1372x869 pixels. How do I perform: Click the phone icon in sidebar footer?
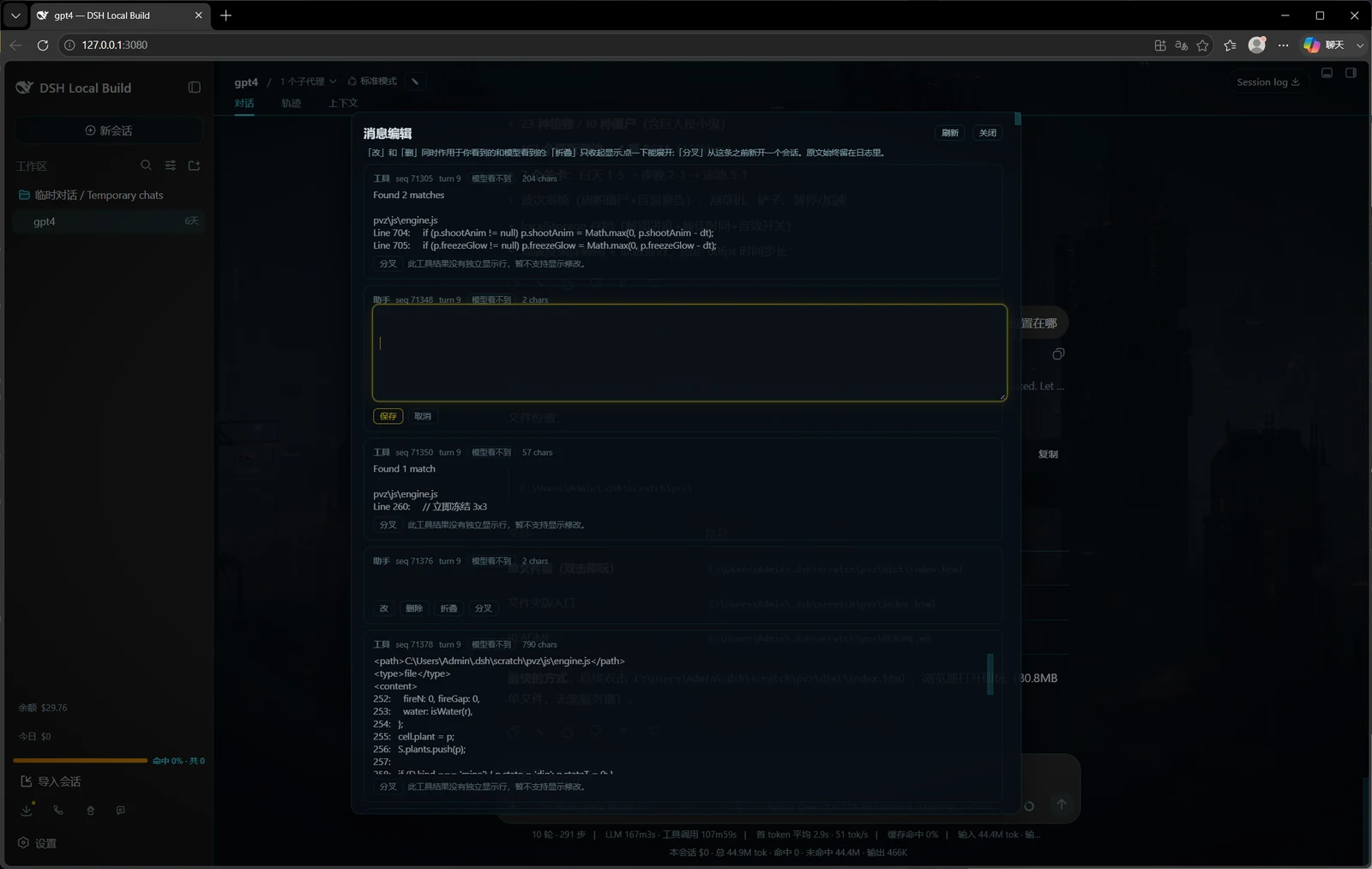pos(58,810)
